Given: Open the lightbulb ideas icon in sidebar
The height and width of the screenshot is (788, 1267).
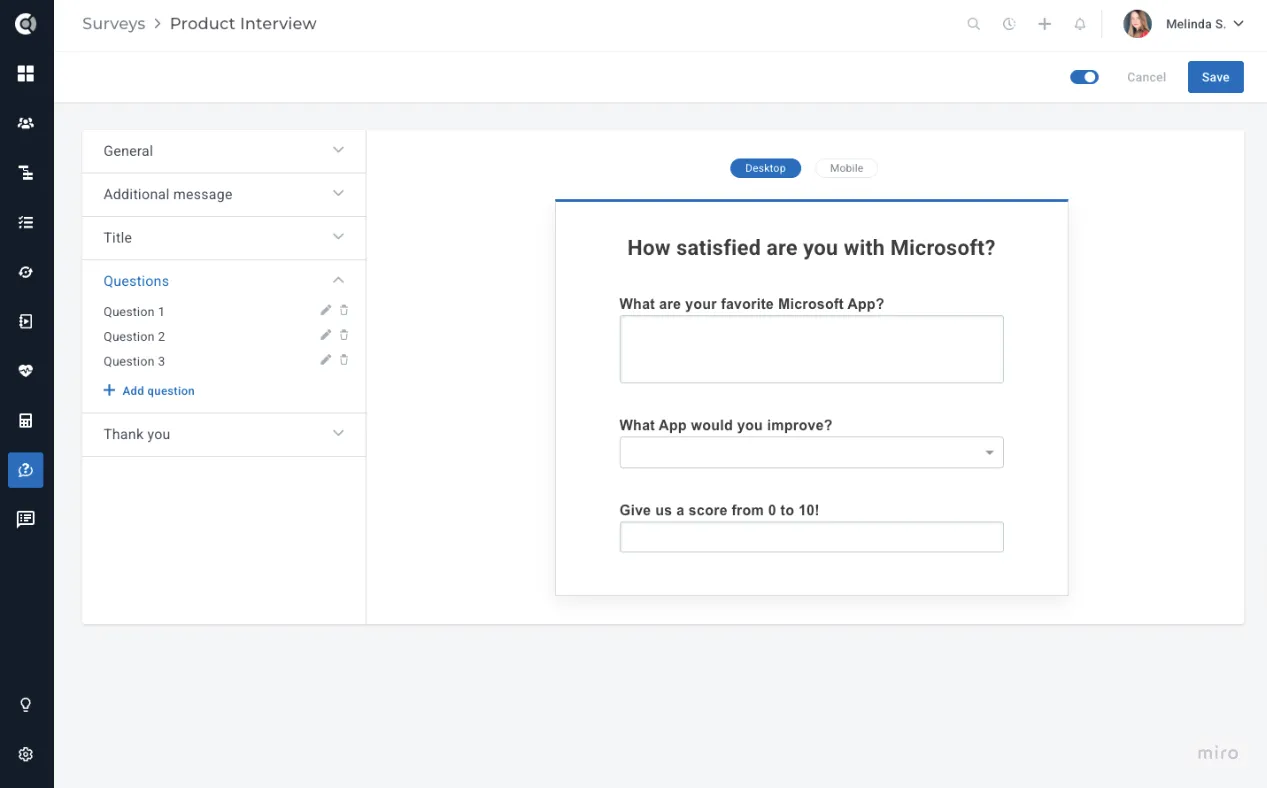Looking at the screenshot, I should [26, 705].
